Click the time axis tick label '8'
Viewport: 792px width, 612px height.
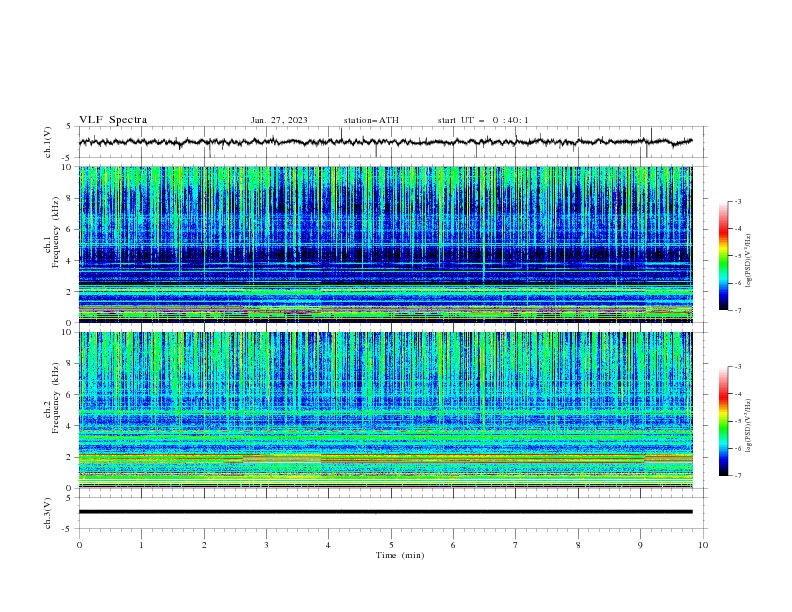(578, 545)
